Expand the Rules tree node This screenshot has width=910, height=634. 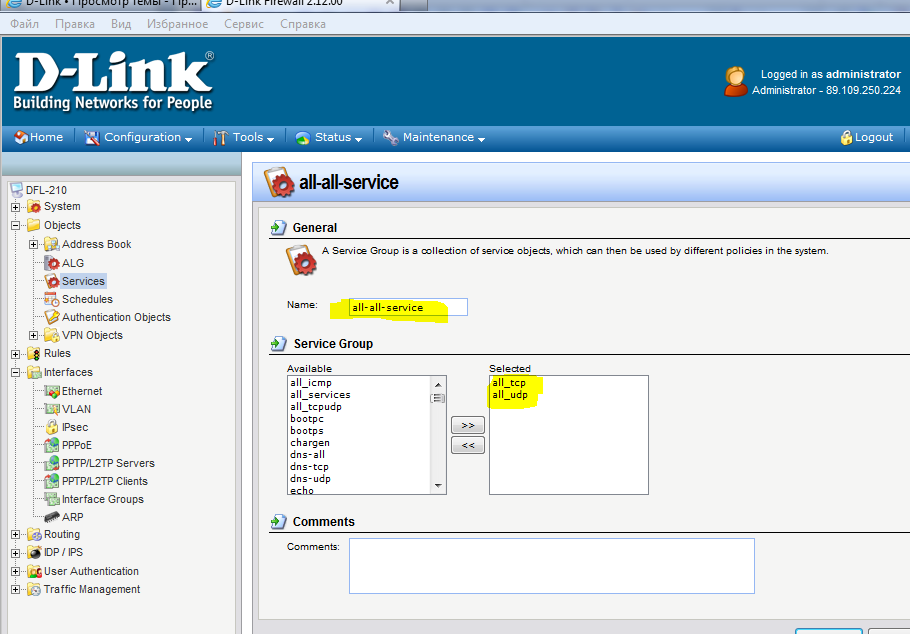pyautogui.click(x=16, y=354)
